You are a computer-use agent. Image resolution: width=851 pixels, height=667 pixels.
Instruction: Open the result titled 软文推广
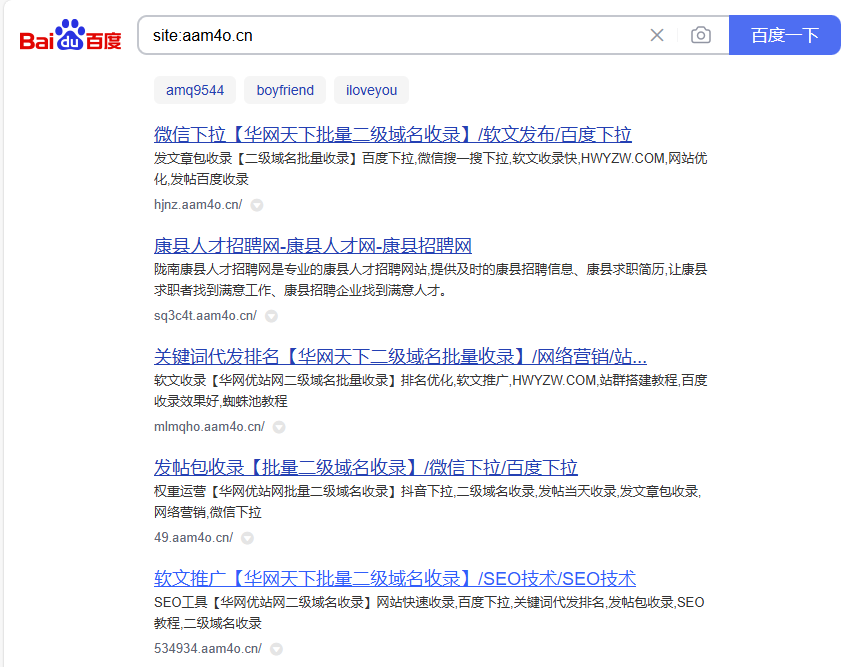pyautogui.click(x=395, y=579)
